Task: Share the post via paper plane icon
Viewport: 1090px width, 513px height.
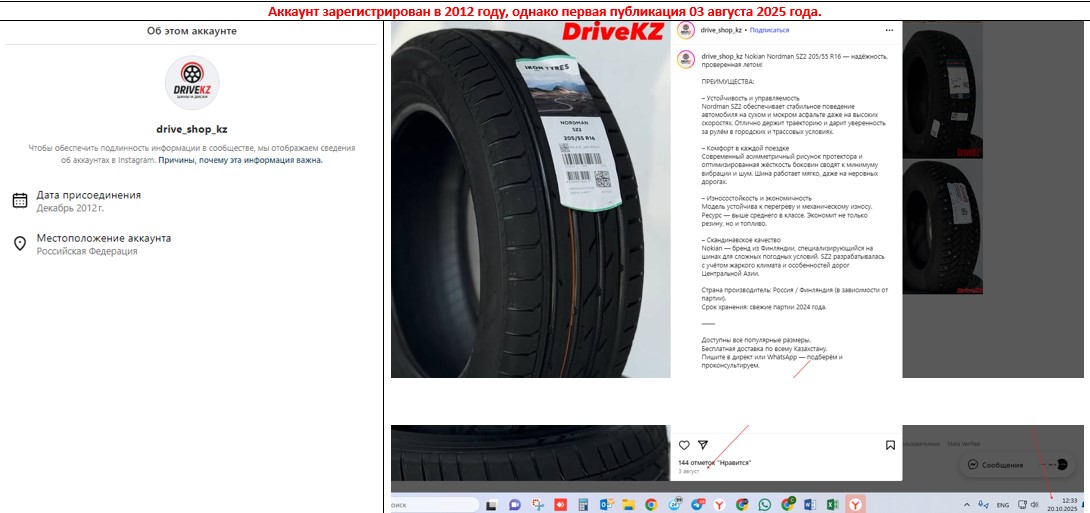Action: point(702,445)
